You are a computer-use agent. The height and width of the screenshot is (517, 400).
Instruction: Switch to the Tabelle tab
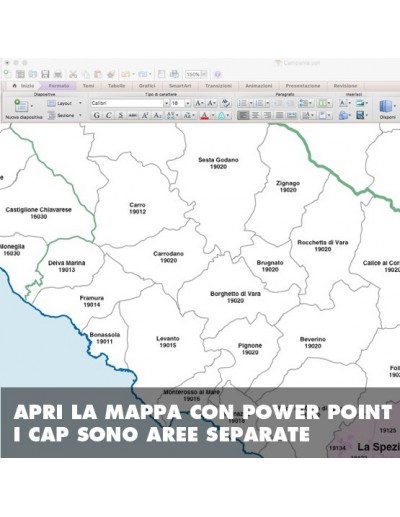click(x=117, y=86)
